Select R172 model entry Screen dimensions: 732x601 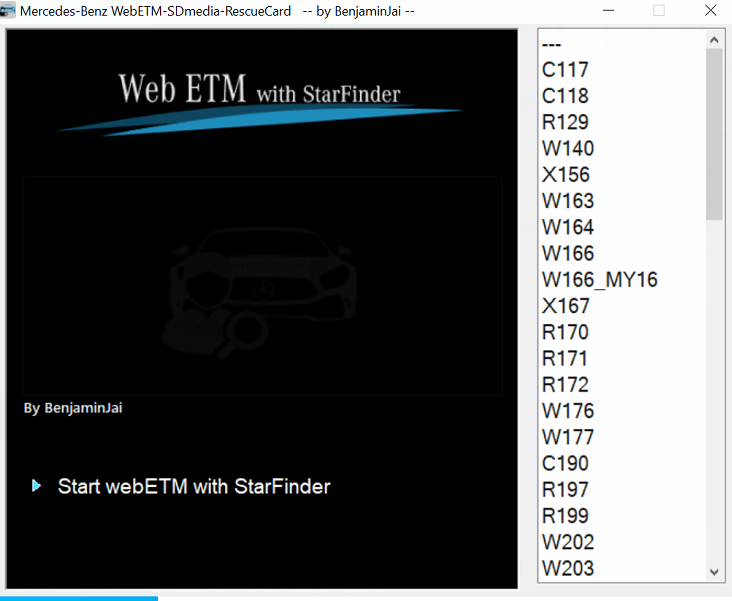point(565,384)
